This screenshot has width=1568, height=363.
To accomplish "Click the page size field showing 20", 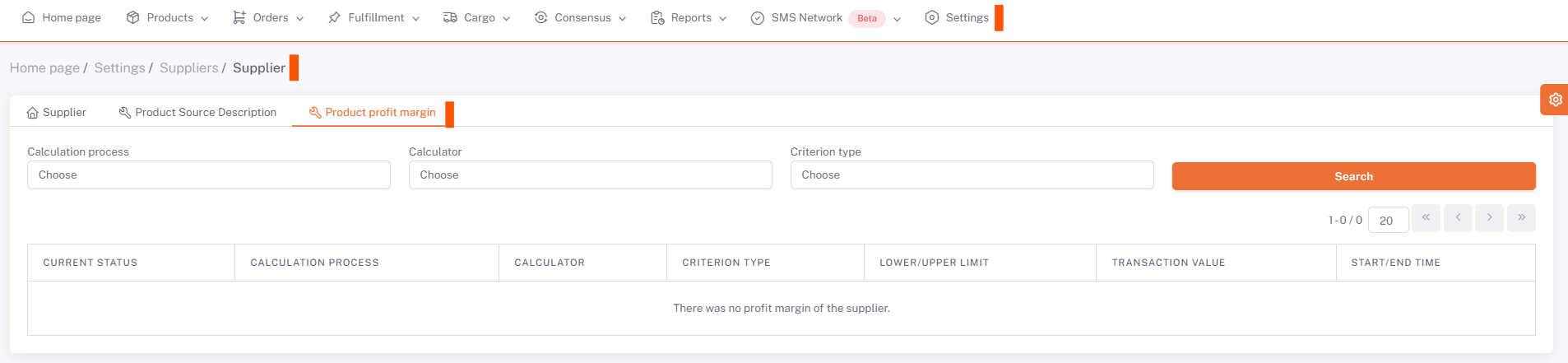I will pyautogui.click(x=1388, y=220).
